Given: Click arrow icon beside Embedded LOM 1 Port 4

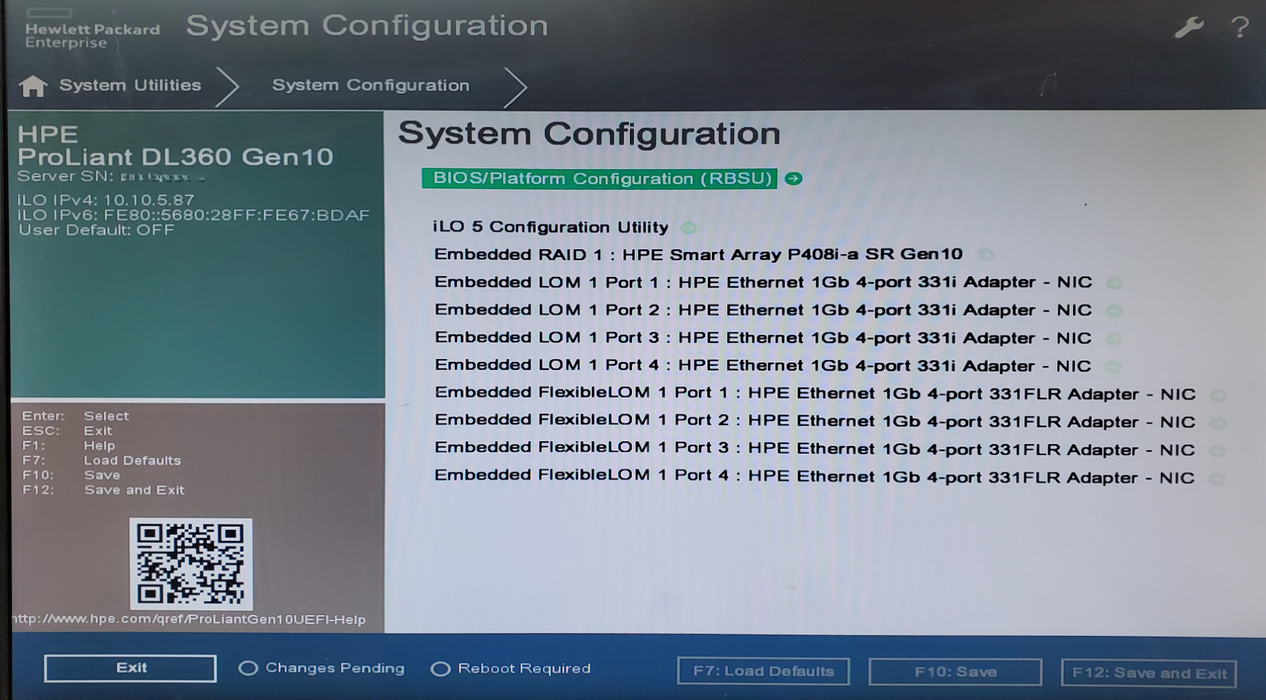Looking at the screenshot, I should (x=1114, y=367).
